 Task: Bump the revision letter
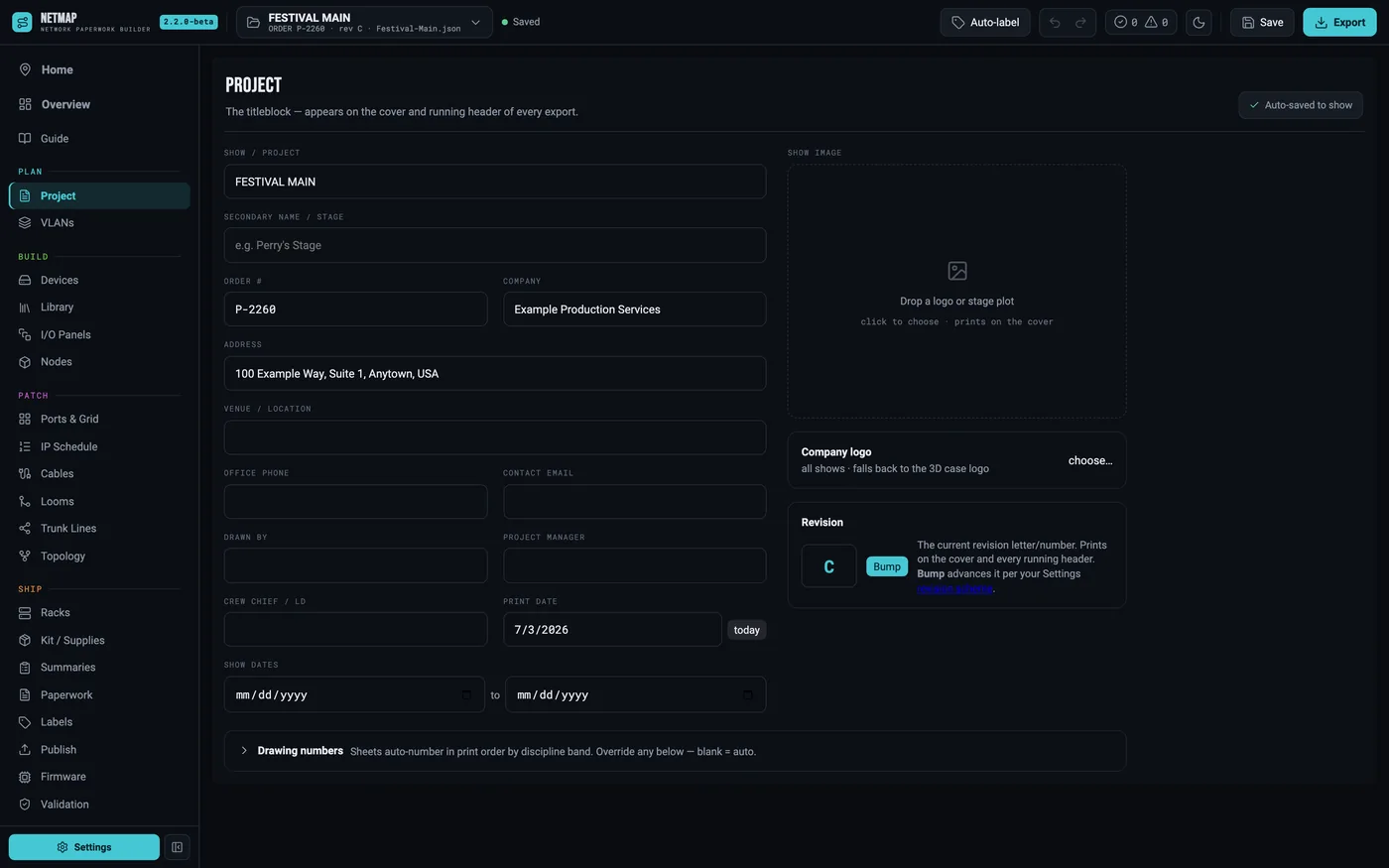(887, 566)
